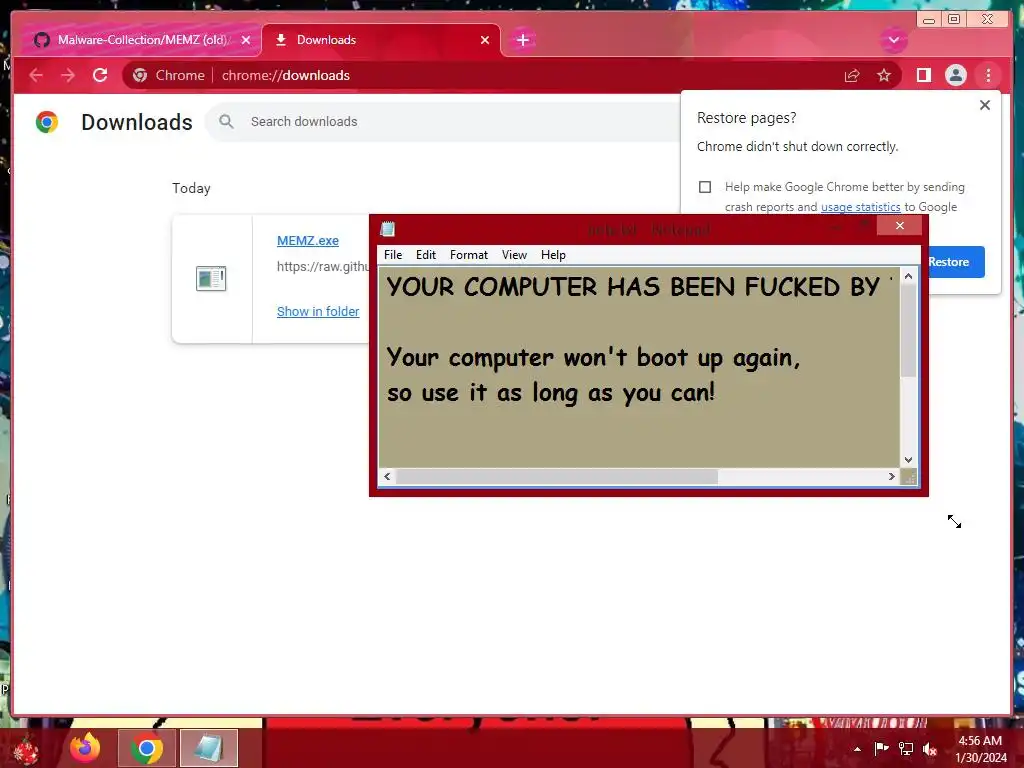The height and width of the screenshot is (768, 1024).
Task: Open Notepad Edit menu
Action: 426,255
